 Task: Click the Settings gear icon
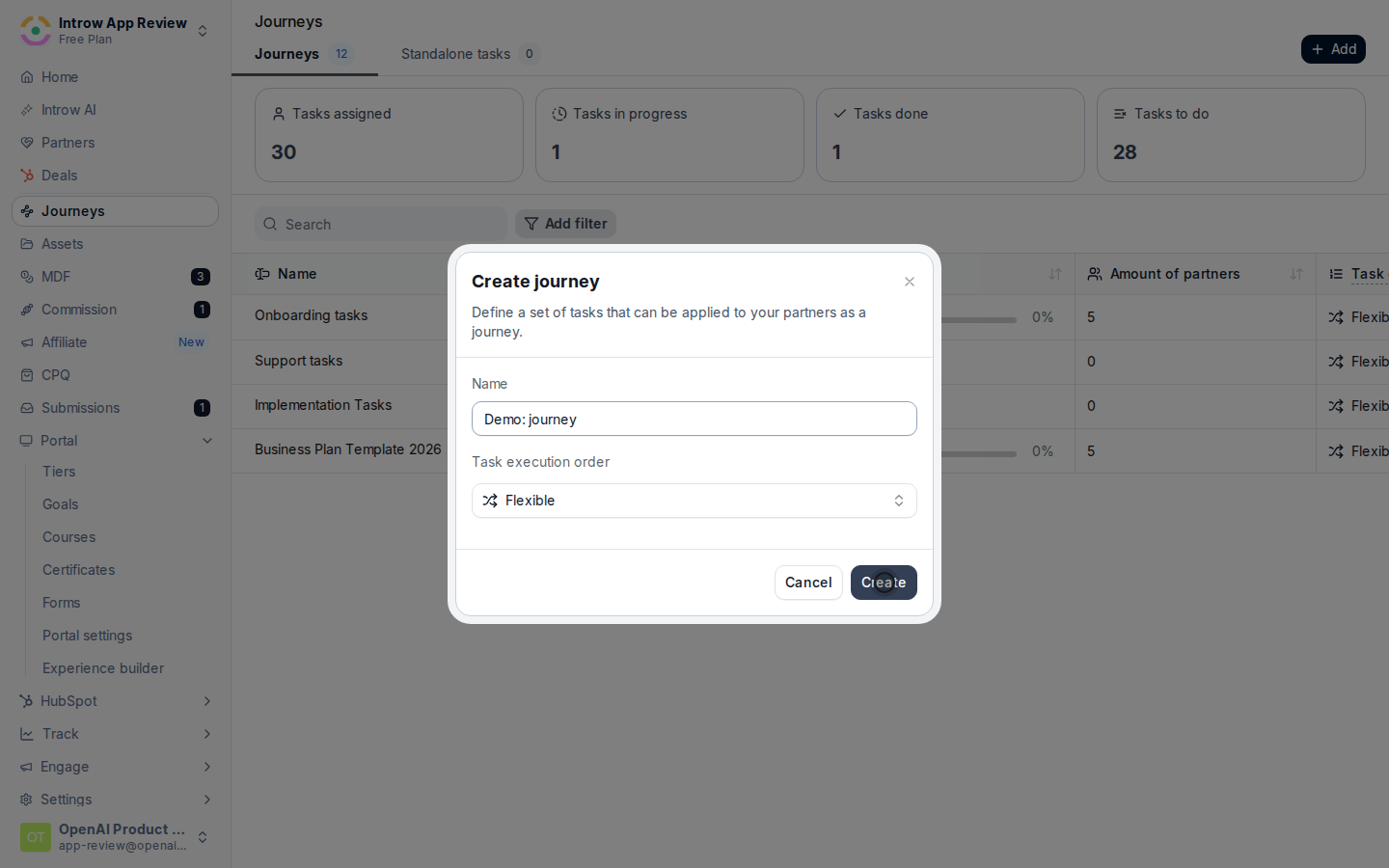pos(27,800)
